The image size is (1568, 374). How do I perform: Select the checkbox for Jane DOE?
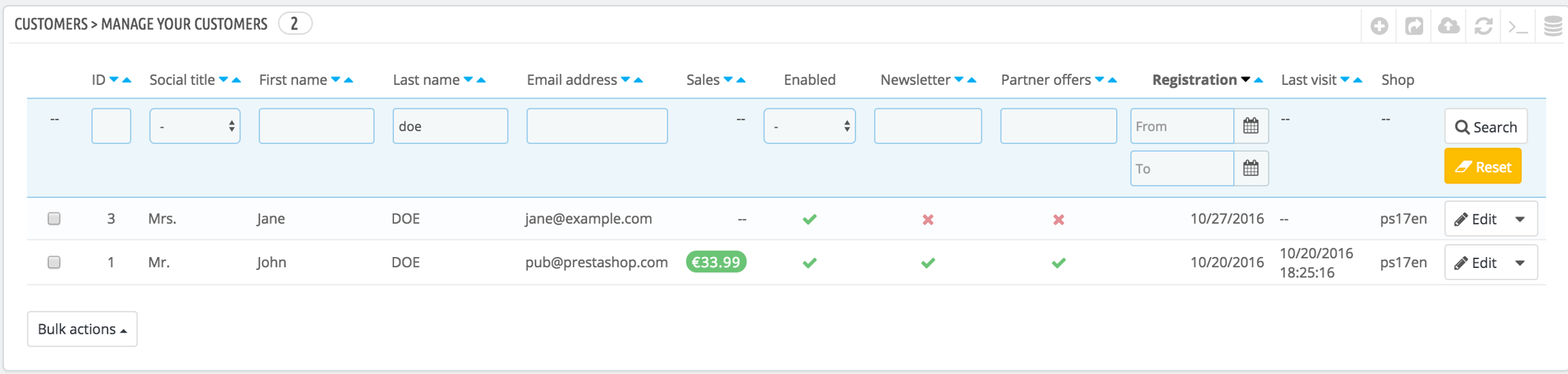point(54,218)
